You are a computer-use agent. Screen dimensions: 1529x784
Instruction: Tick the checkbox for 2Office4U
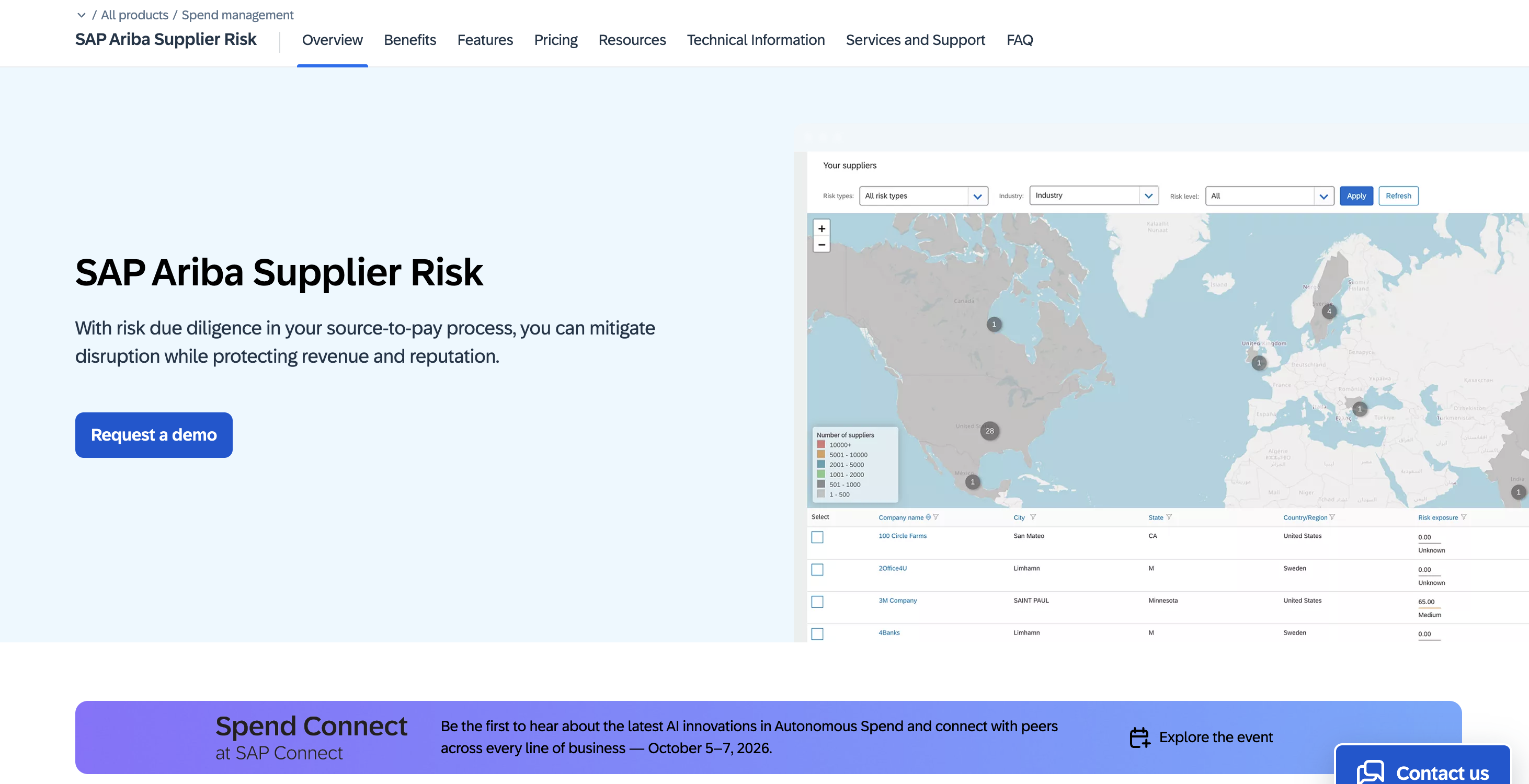817,570
